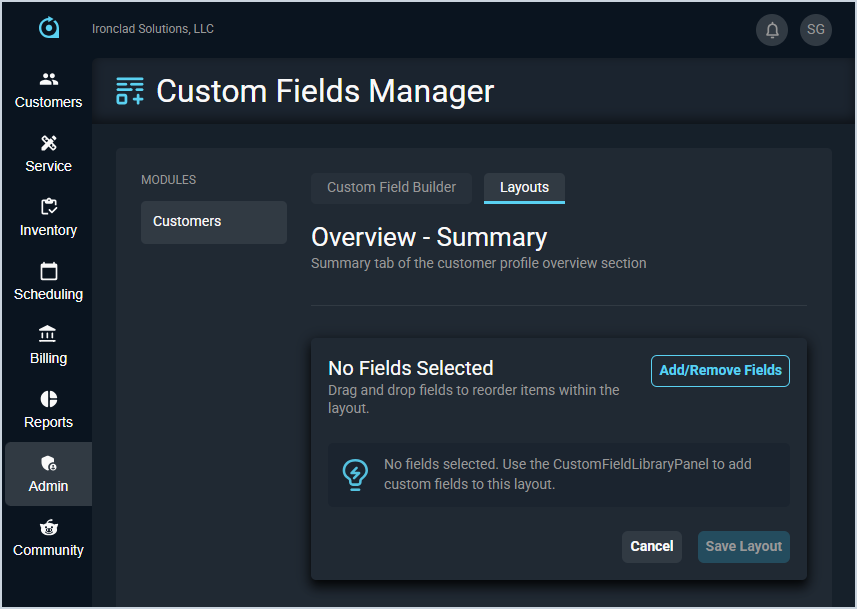Open the notifications bell
The width and height of the screenshot is (857, 609).
772,30
